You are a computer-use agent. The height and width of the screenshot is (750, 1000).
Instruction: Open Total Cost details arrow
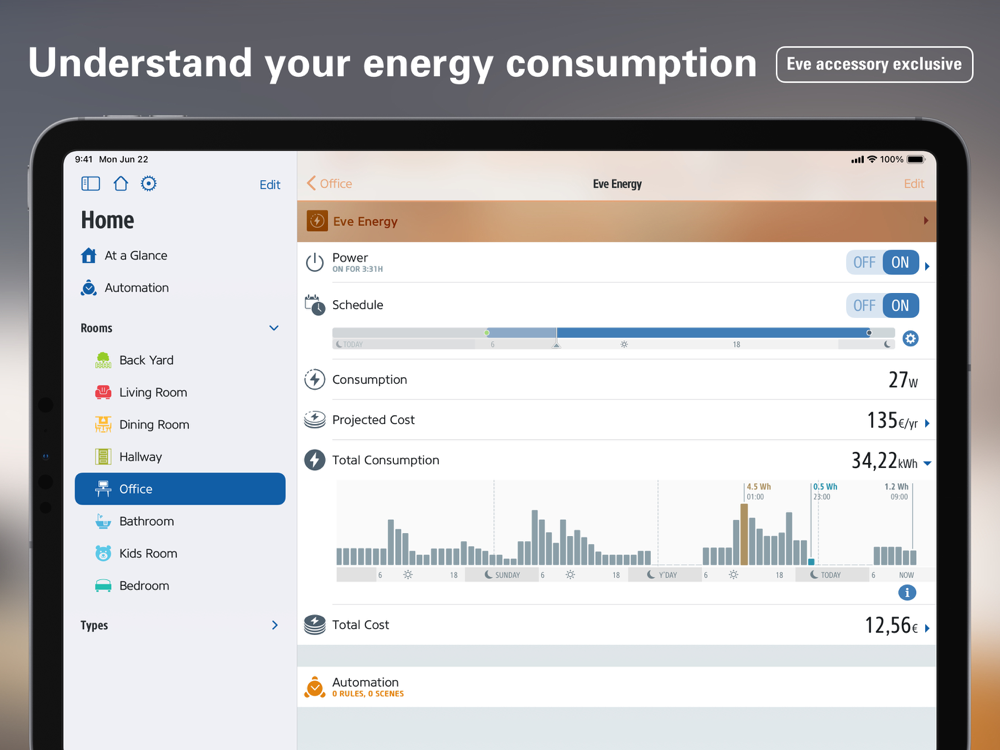click(x=927, y=628)
